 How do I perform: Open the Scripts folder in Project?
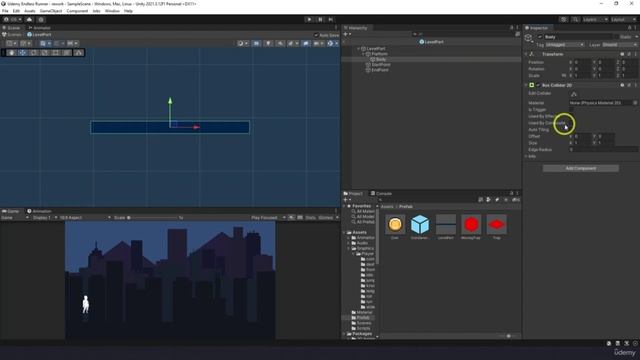tap(363, 328)
